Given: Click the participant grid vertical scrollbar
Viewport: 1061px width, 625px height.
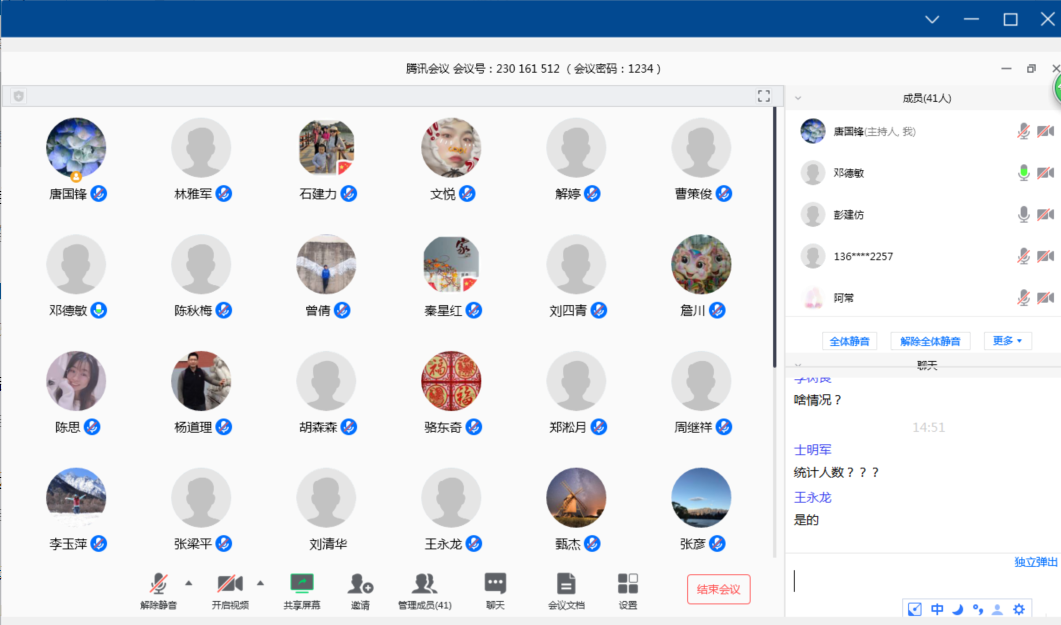Looking at the screenshot, I should (775, 237).
